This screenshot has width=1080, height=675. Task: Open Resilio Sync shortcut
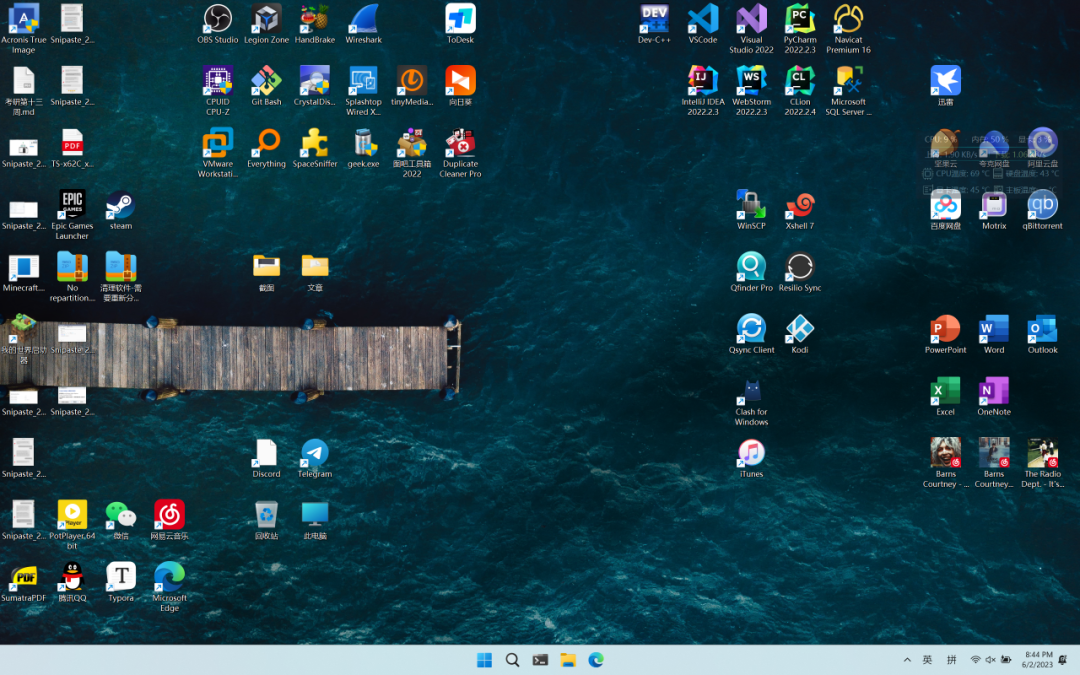click(800, 272)
